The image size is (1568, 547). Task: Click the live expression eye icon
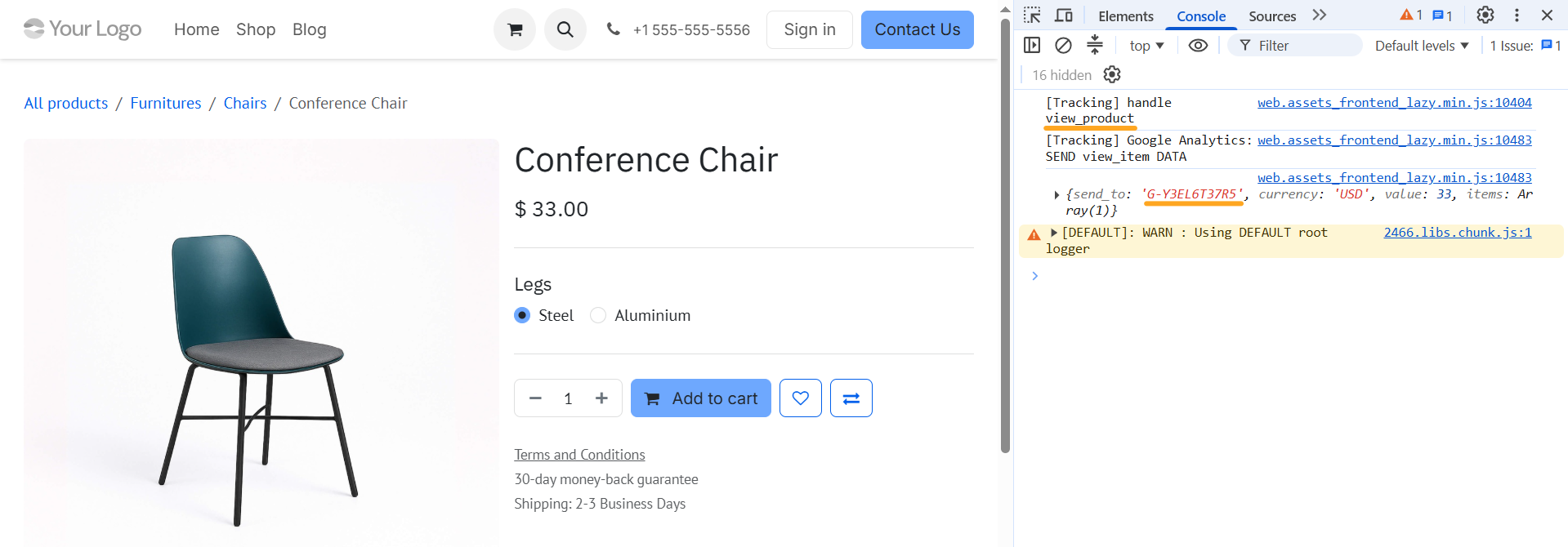(x=1198, y=45)
